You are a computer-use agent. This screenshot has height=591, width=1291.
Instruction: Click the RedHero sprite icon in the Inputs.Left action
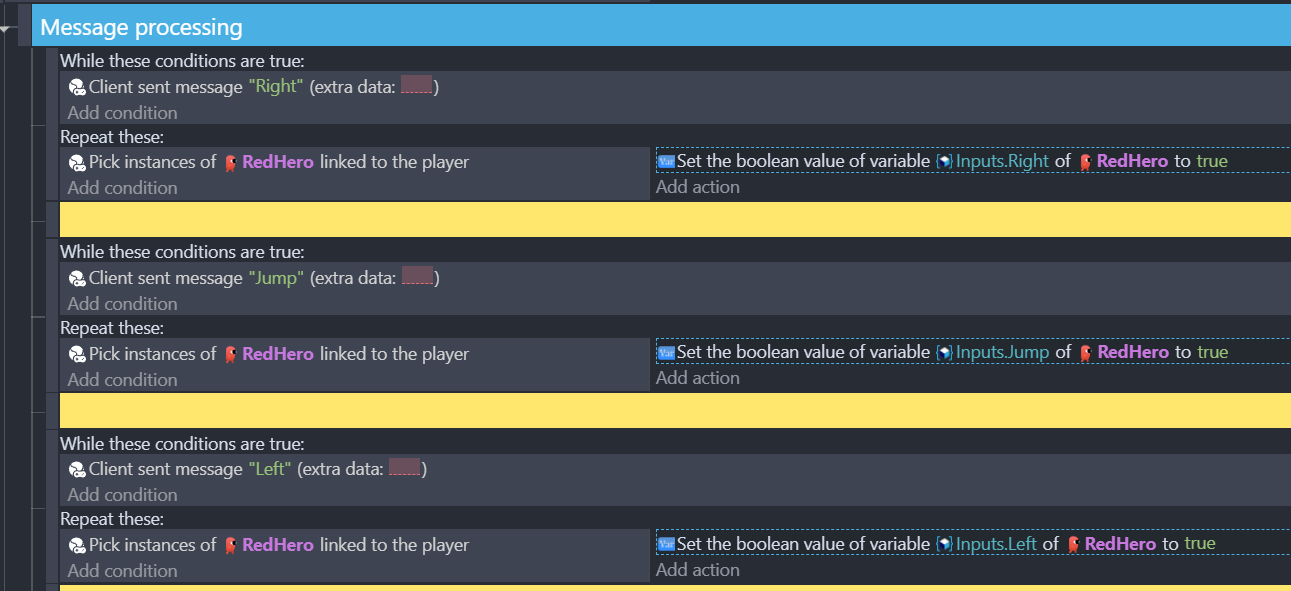tap(1073, 545)
